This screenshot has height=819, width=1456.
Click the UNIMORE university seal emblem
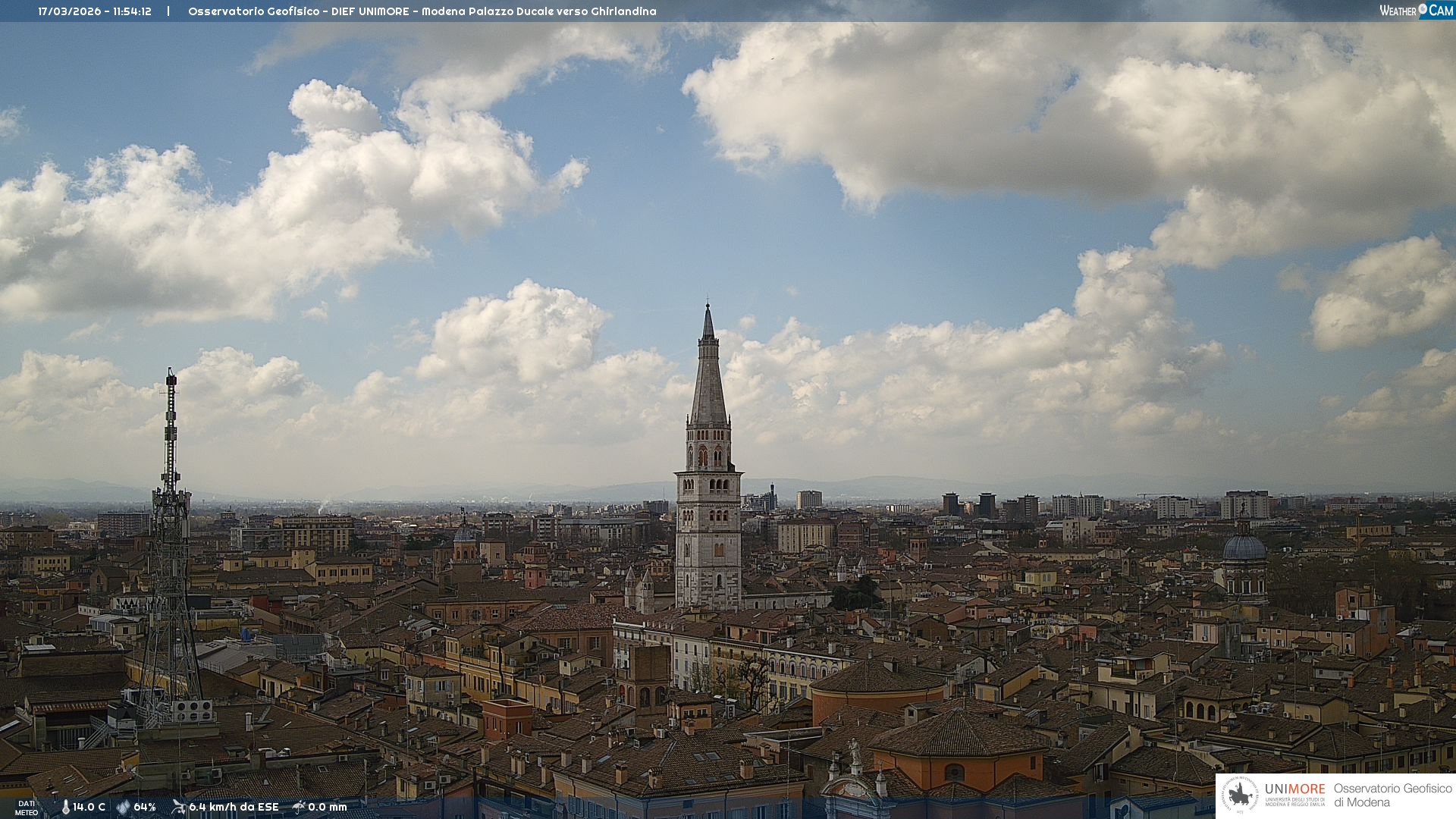tap(1241, 795)
